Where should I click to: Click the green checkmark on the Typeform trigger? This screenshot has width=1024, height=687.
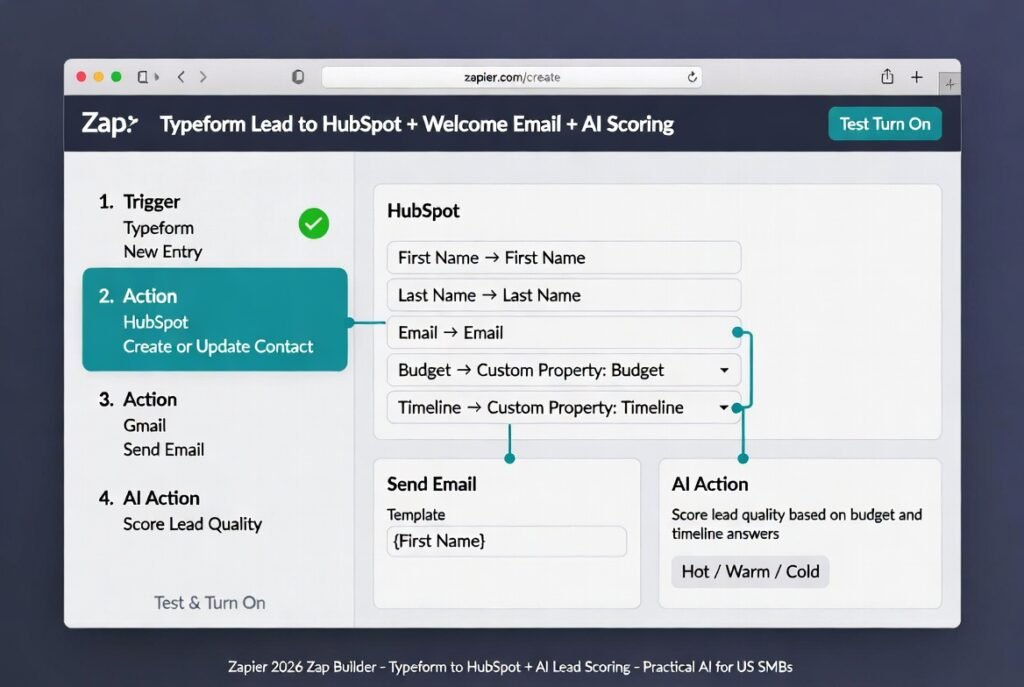click(x=313, y=224)
